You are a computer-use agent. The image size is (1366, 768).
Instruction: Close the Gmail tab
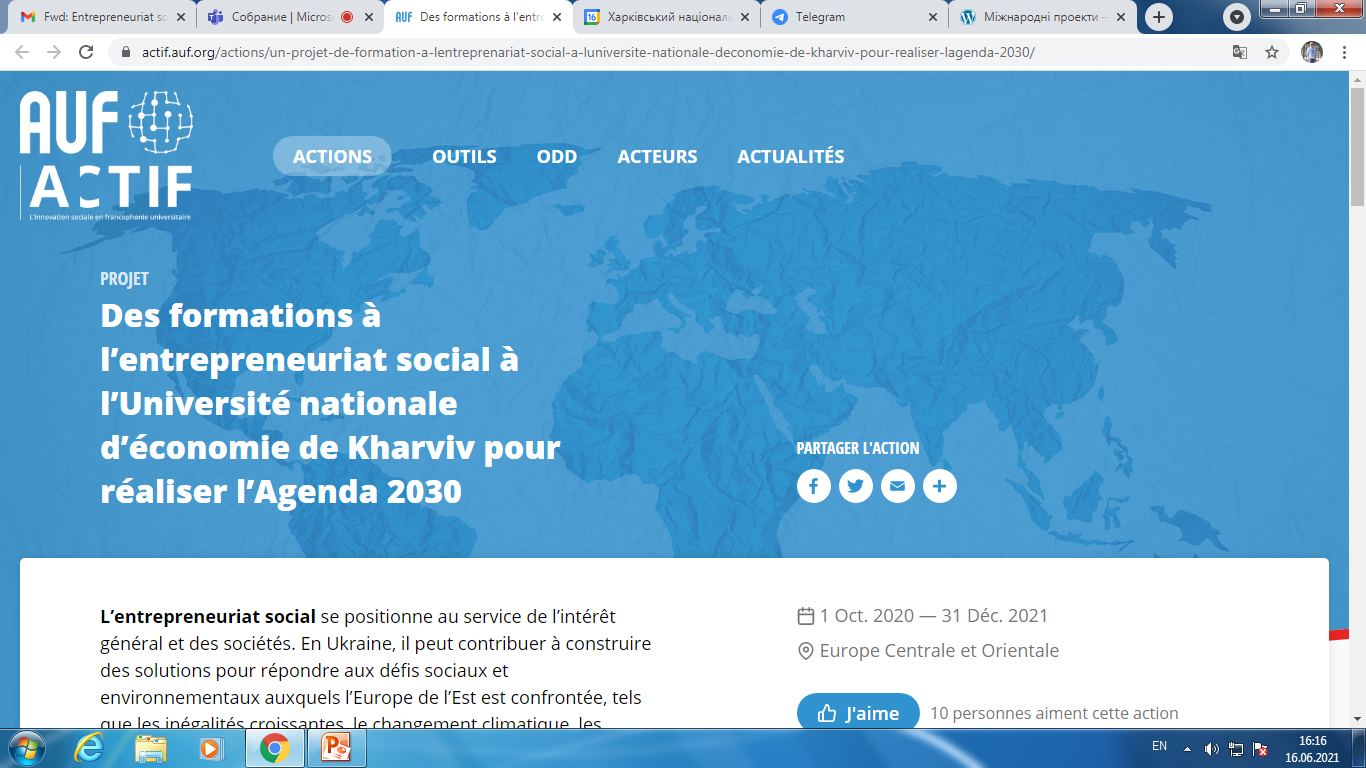tap(180, 17)
